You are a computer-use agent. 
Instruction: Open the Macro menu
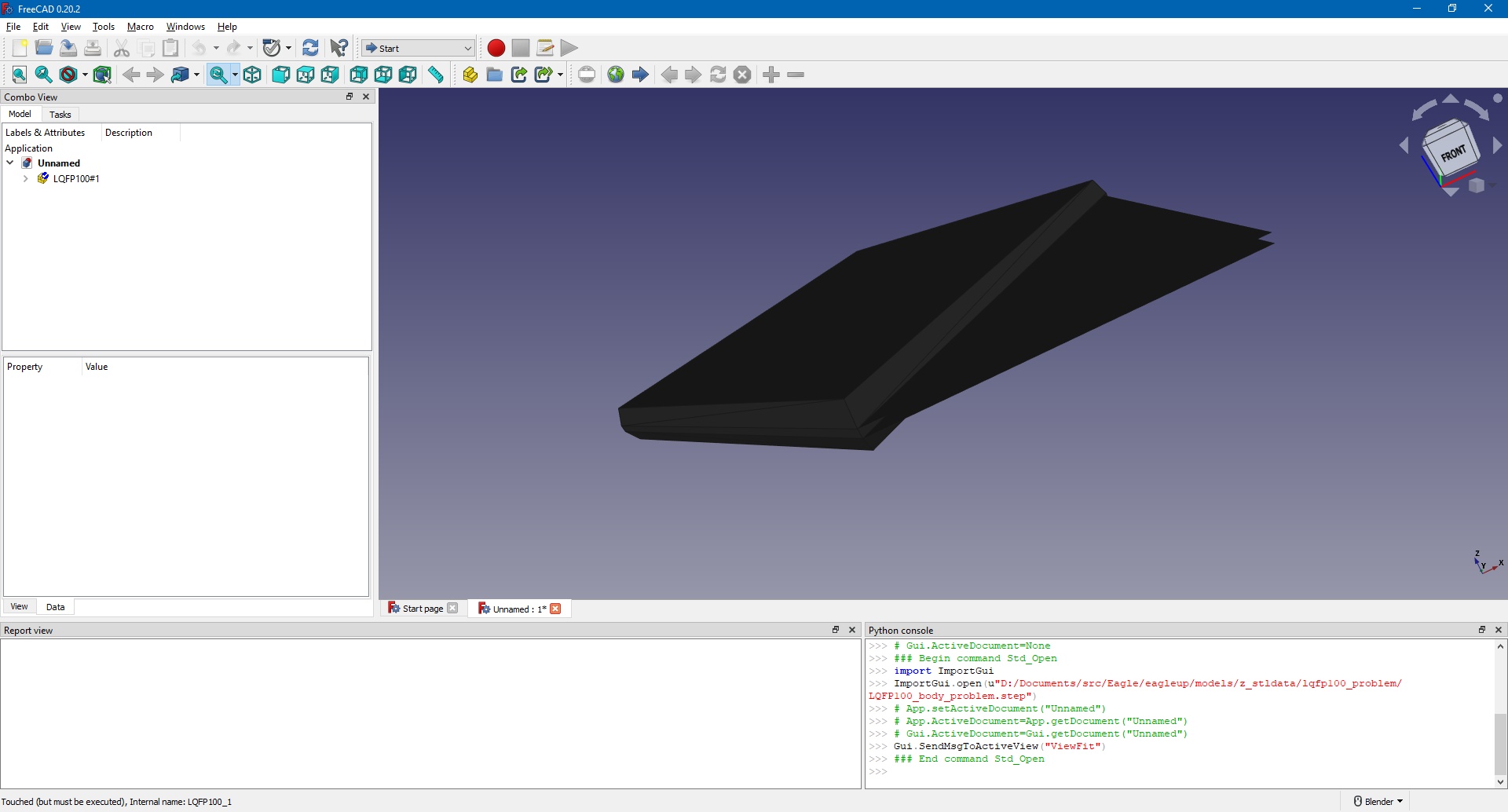click(140, 26)
